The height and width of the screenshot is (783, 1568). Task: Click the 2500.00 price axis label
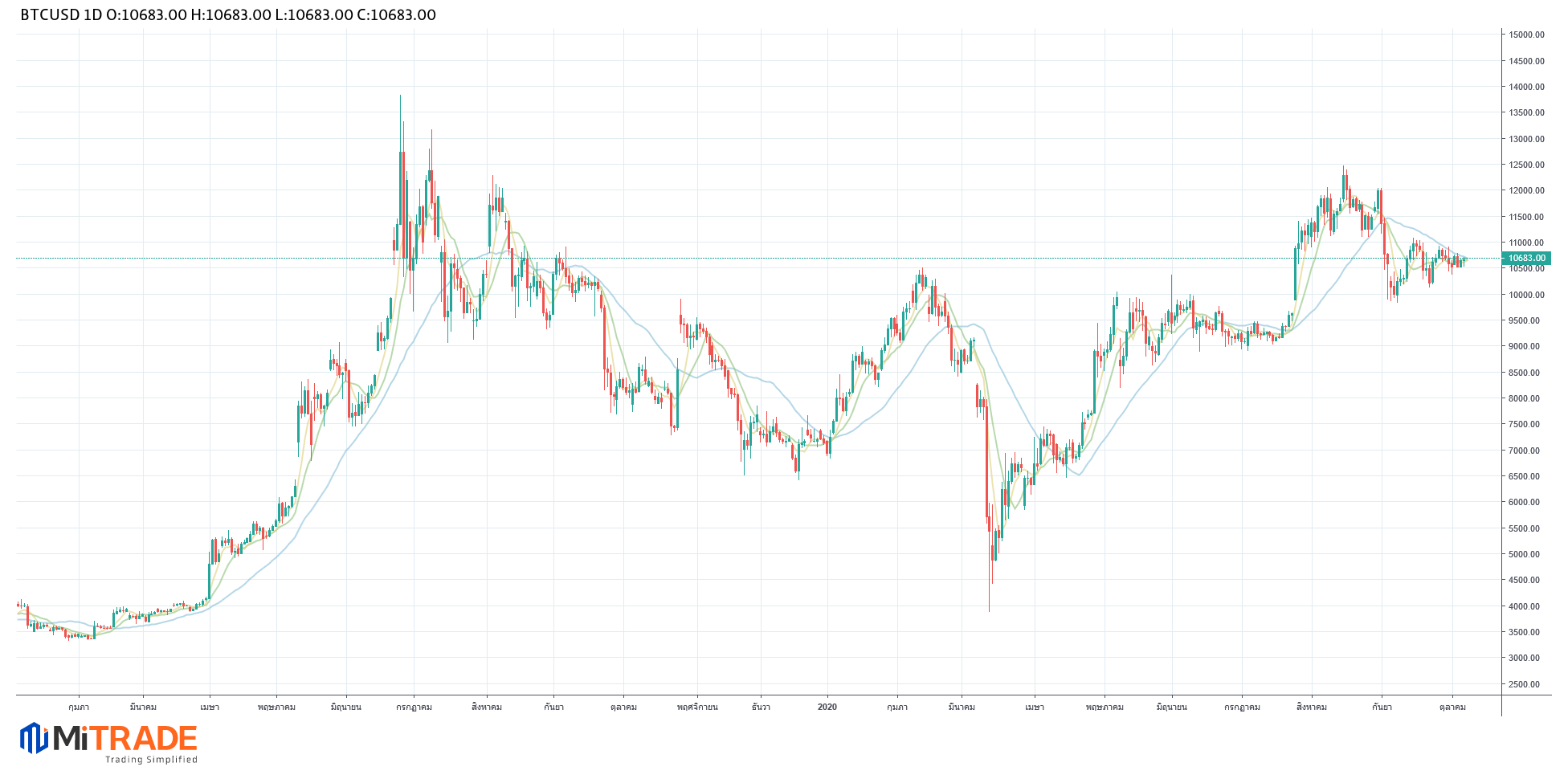point(1526,685)
